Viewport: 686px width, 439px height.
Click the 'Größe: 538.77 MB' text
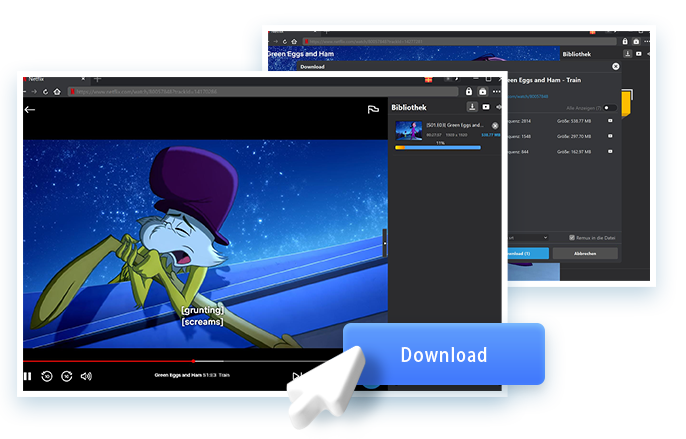coord(574,121)
